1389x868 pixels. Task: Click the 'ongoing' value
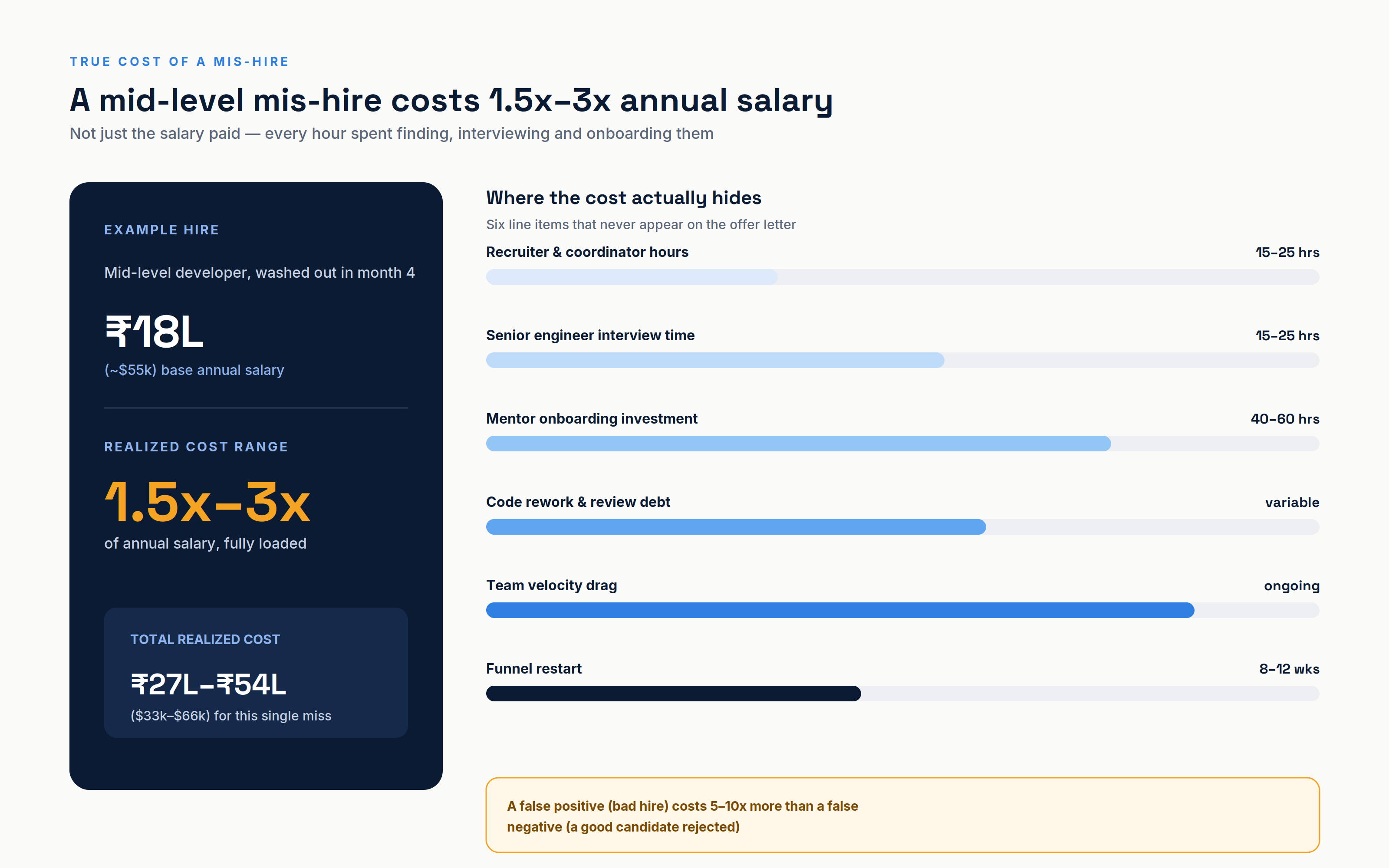click(x=1291, y=586)
